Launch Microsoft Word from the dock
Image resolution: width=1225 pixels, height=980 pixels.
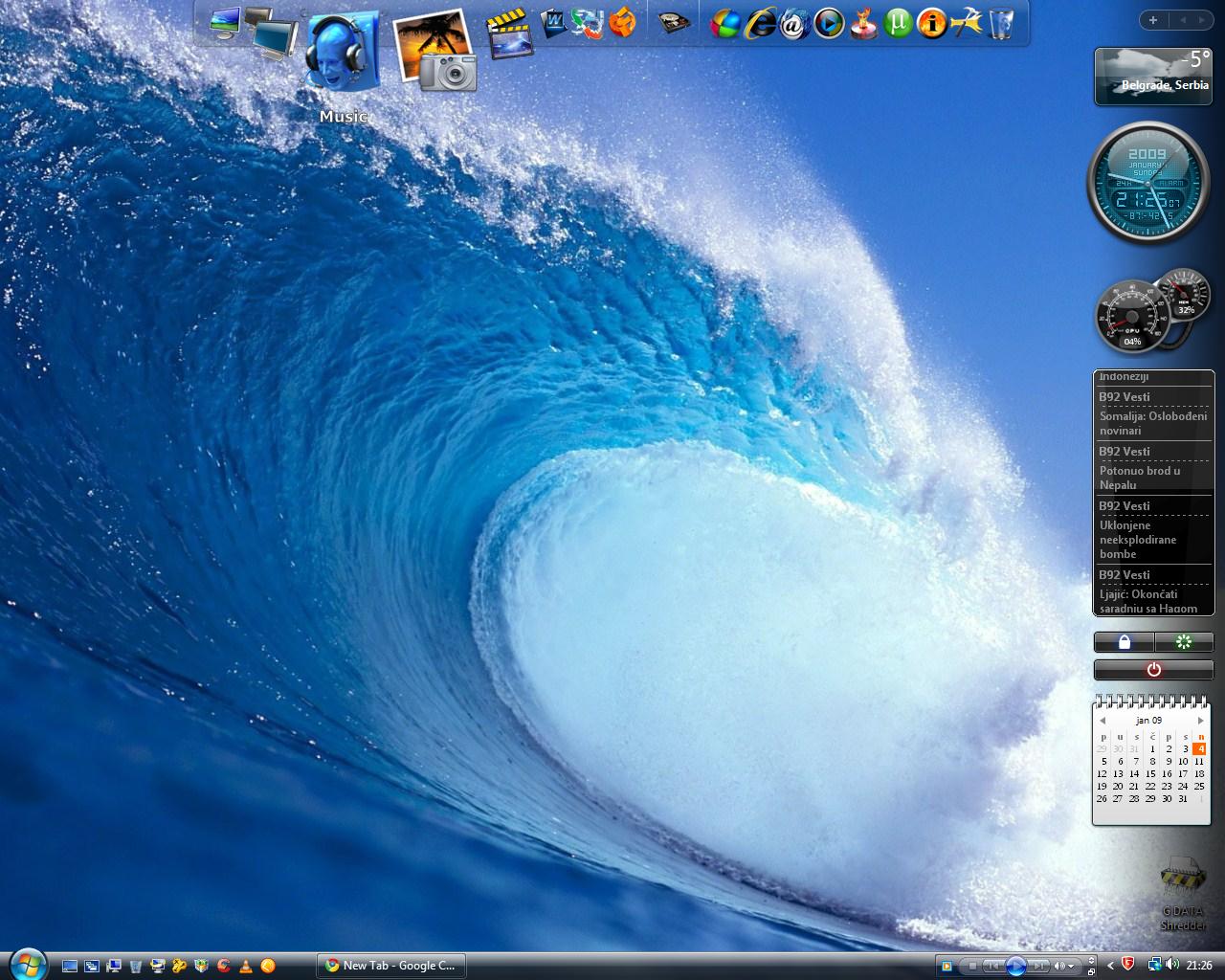point(554,23)
